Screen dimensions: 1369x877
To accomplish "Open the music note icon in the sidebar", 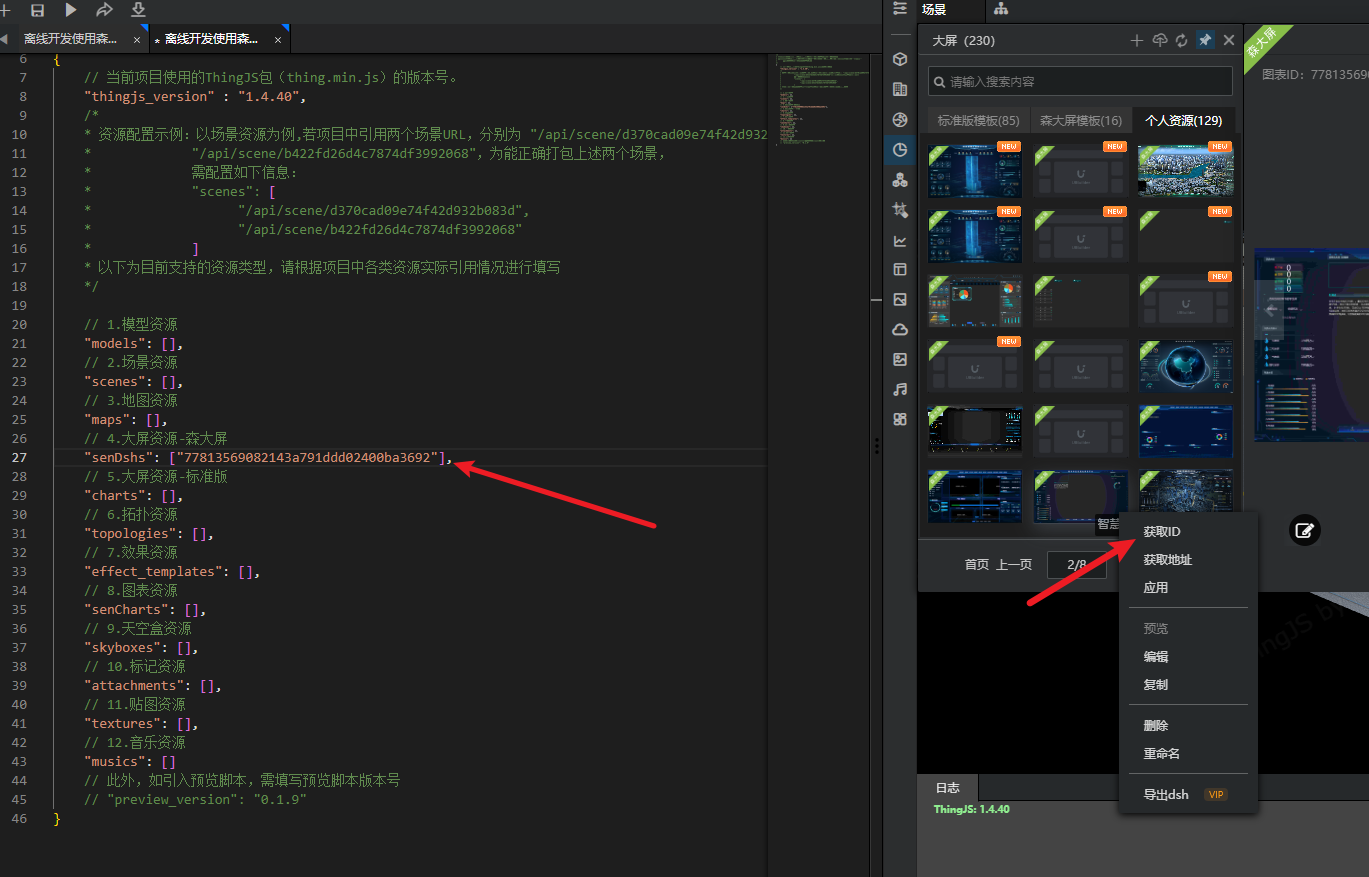I will pyautogui.click(x=900, y=389).
